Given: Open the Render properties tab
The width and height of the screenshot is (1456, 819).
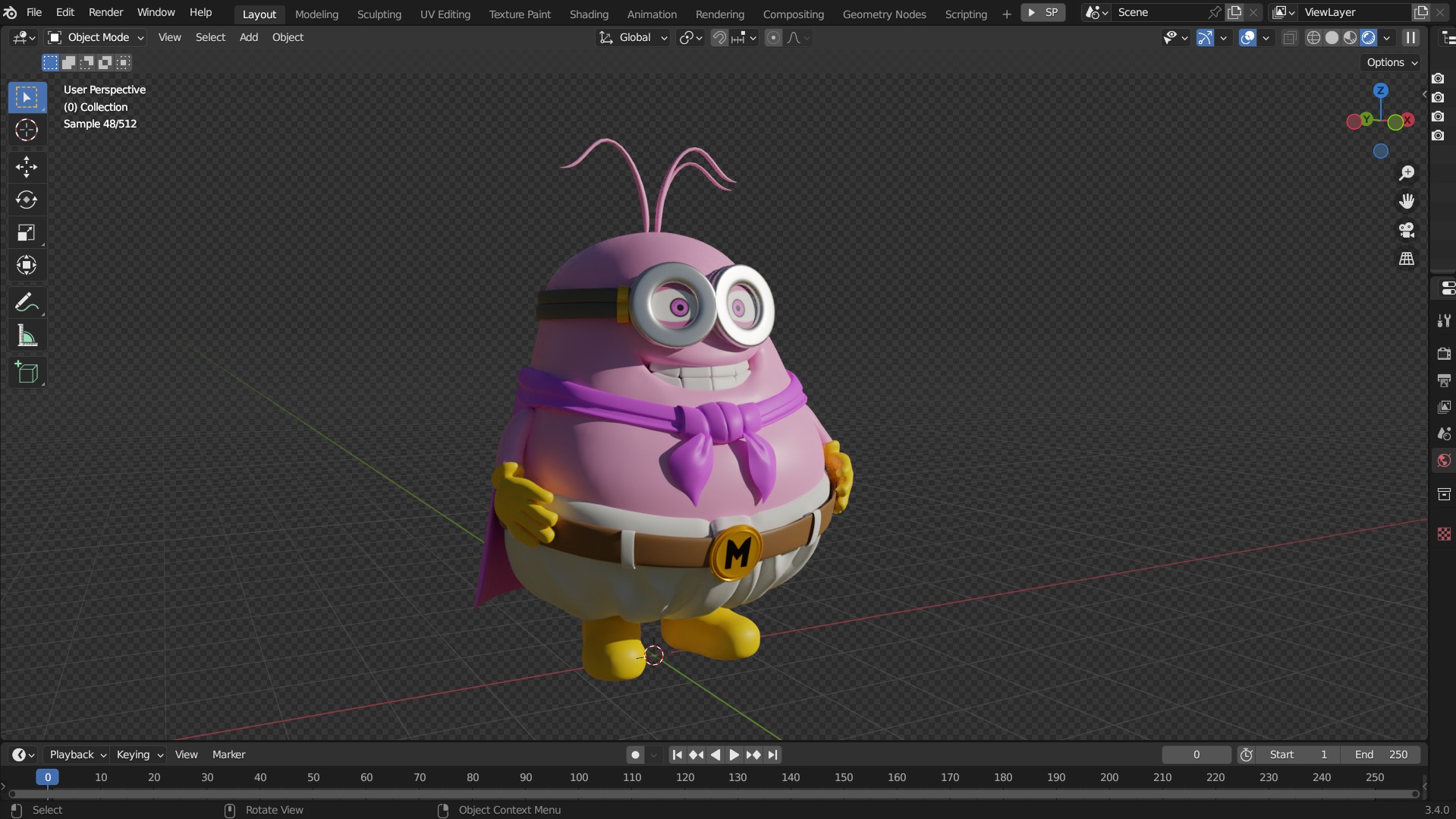Looking at the screenshot, I should tap(1444, 354).
